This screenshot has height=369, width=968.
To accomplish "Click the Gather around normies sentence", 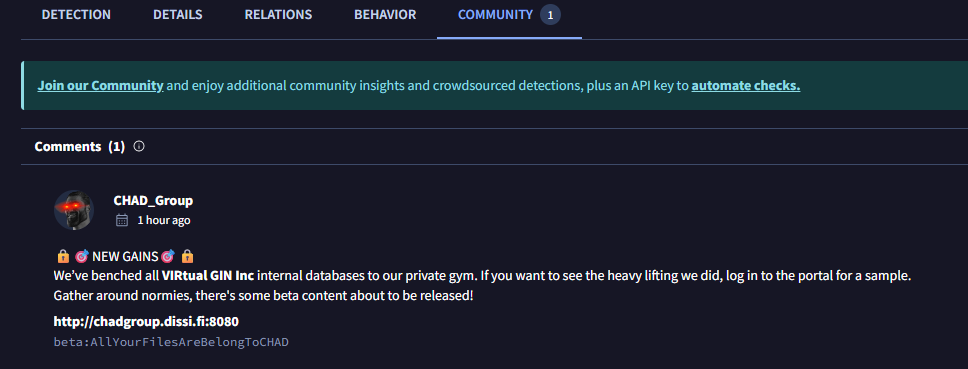I will tap(264, 296).
